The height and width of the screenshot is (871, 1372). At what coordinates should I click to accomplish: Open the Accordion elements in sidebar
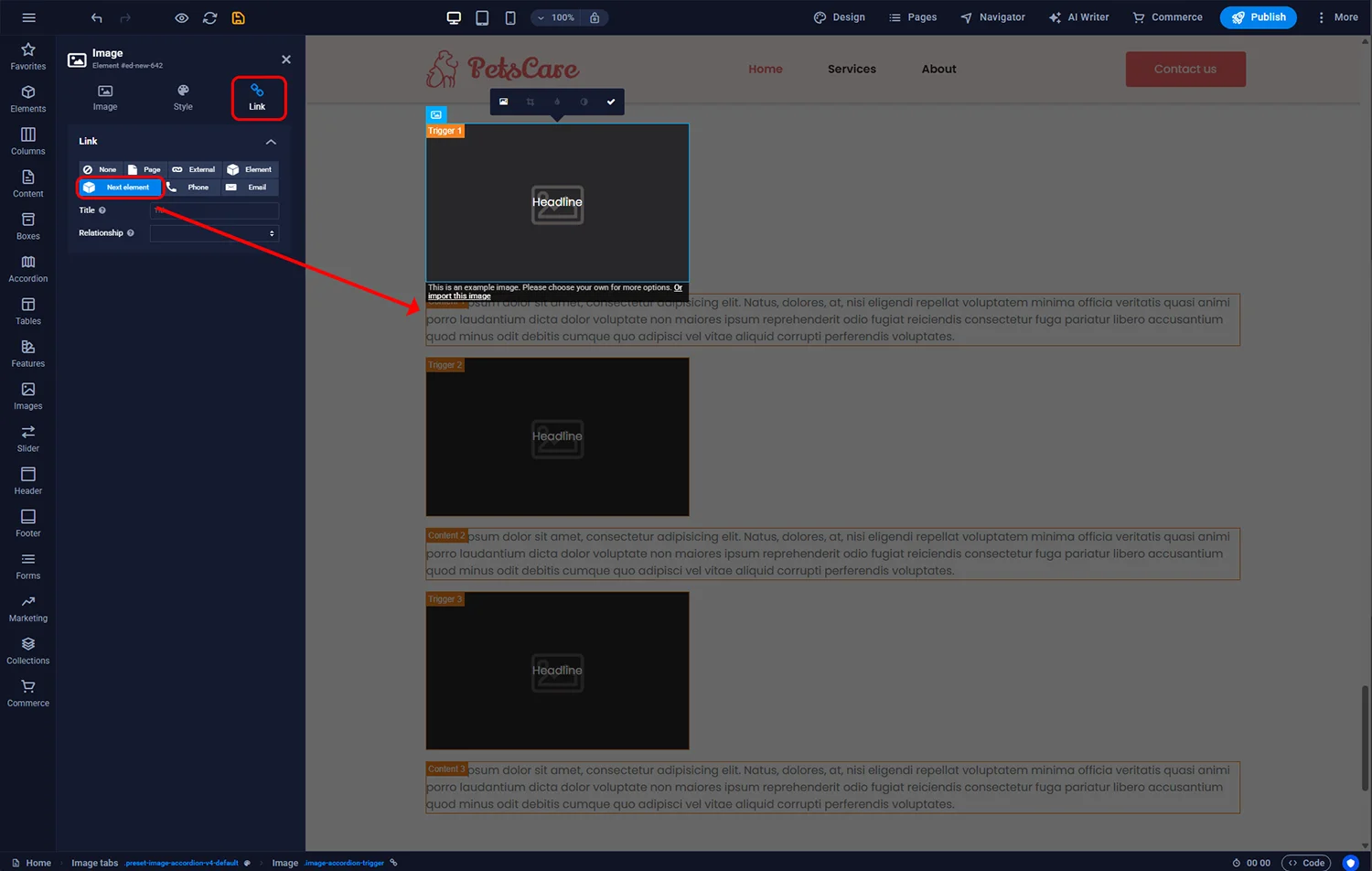pos(28,269)
